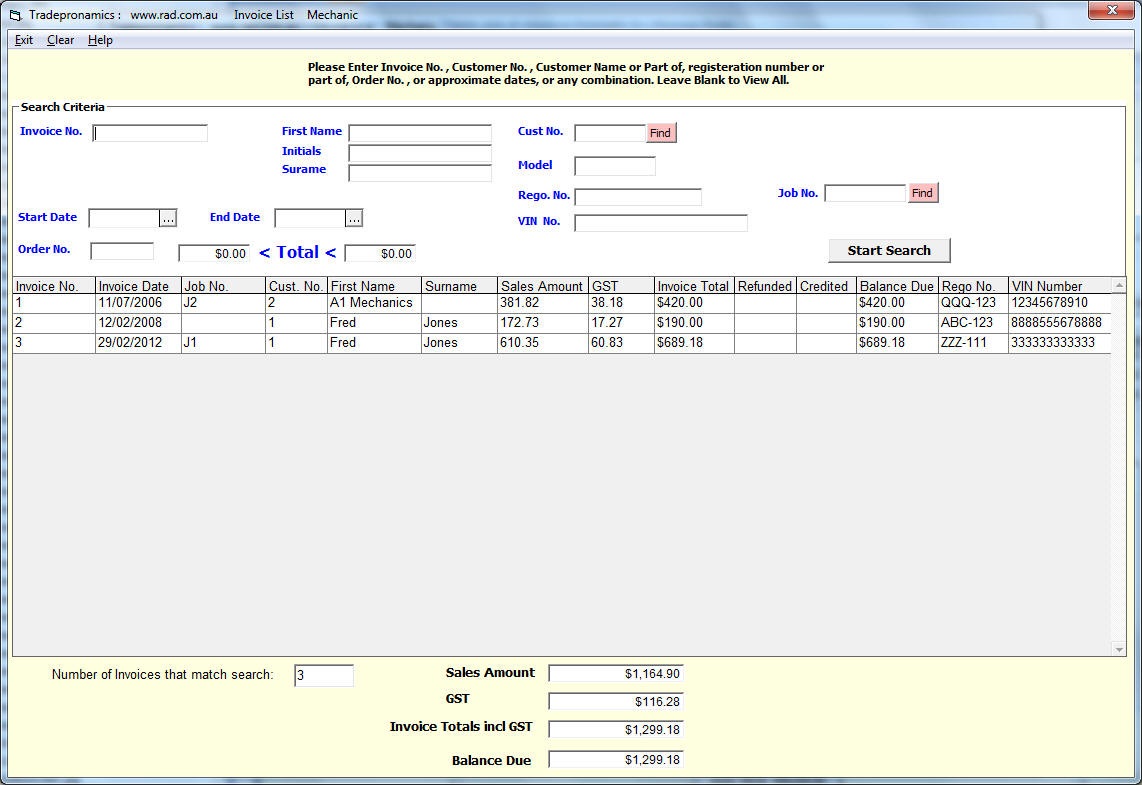Click the Balance Due column header
This screenshot has width=1142, height=785.
pyautogui.click(x=897, y=285)
